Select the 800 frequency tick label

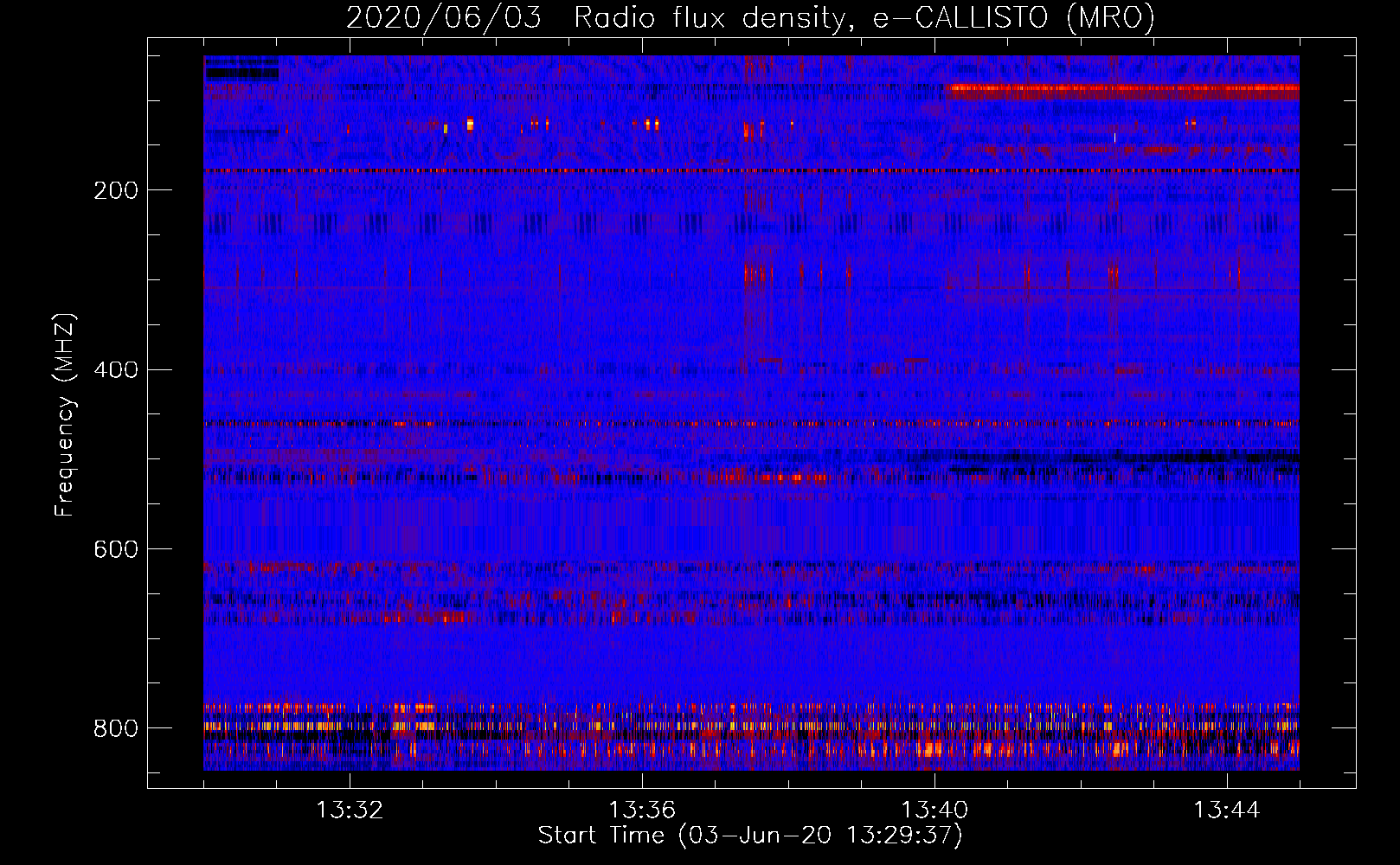coord(116,728)
